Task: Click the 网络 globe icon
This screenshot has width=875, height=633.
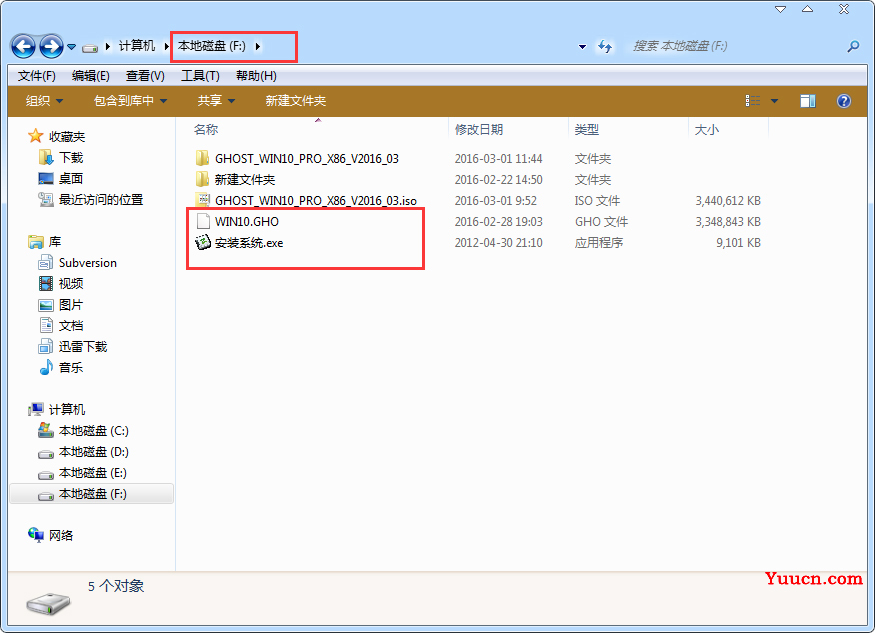Action: coord(36,535)
